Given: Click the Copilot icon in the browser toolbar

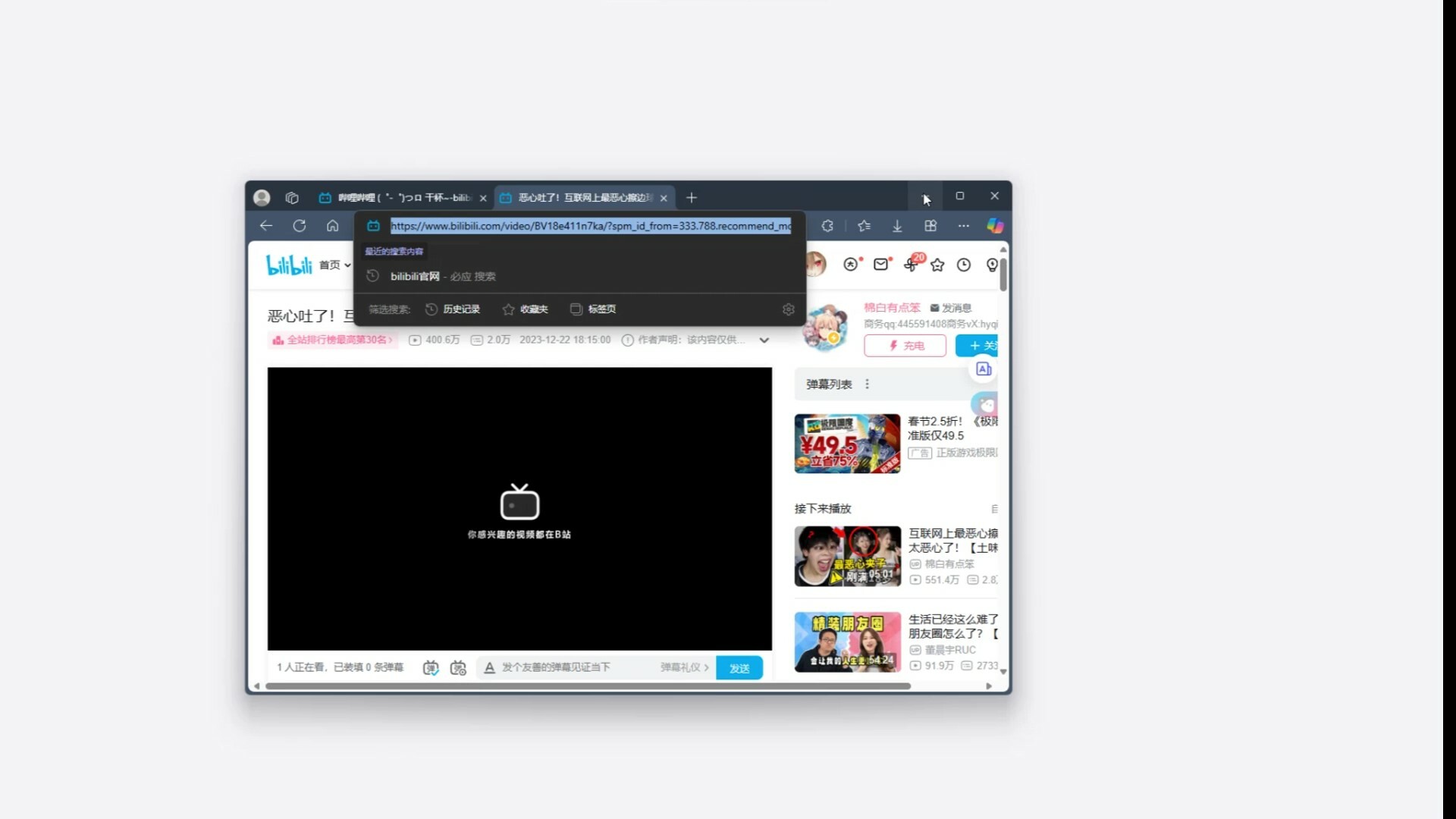Looking at the screenshot, I should [994, 225].
